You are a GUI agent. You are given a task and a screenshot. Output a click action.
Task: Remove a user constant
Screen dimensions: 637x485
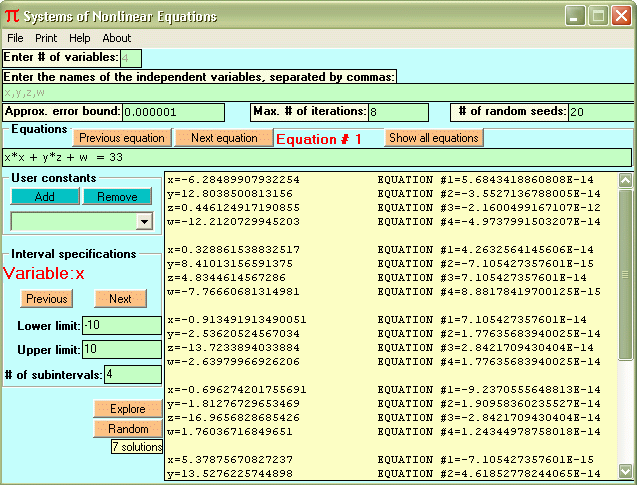(117, 197)
